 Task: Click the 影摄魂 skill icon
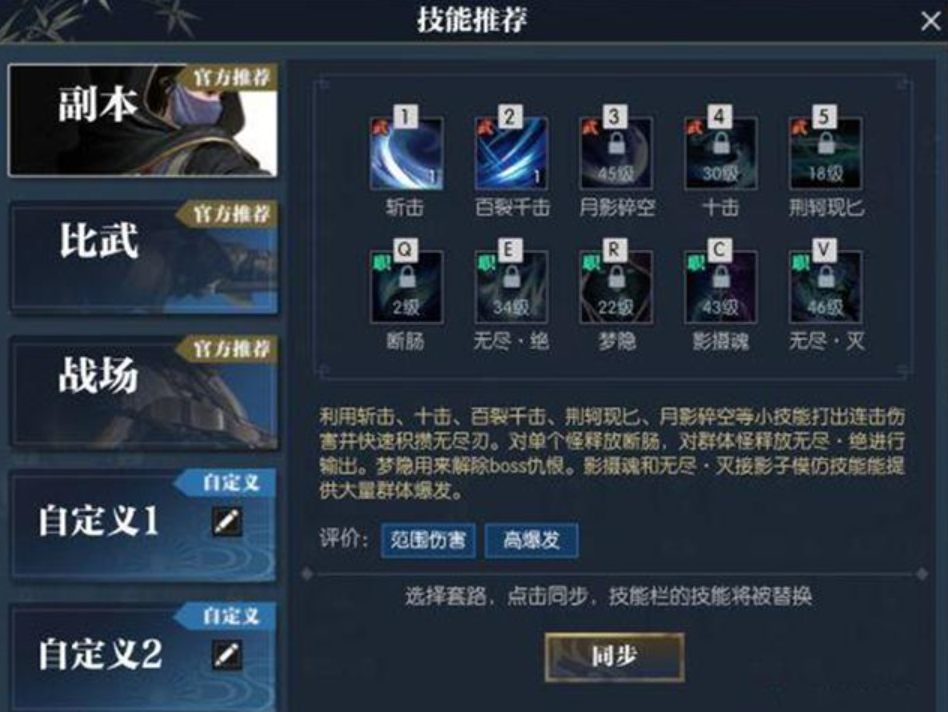[721, 287]
